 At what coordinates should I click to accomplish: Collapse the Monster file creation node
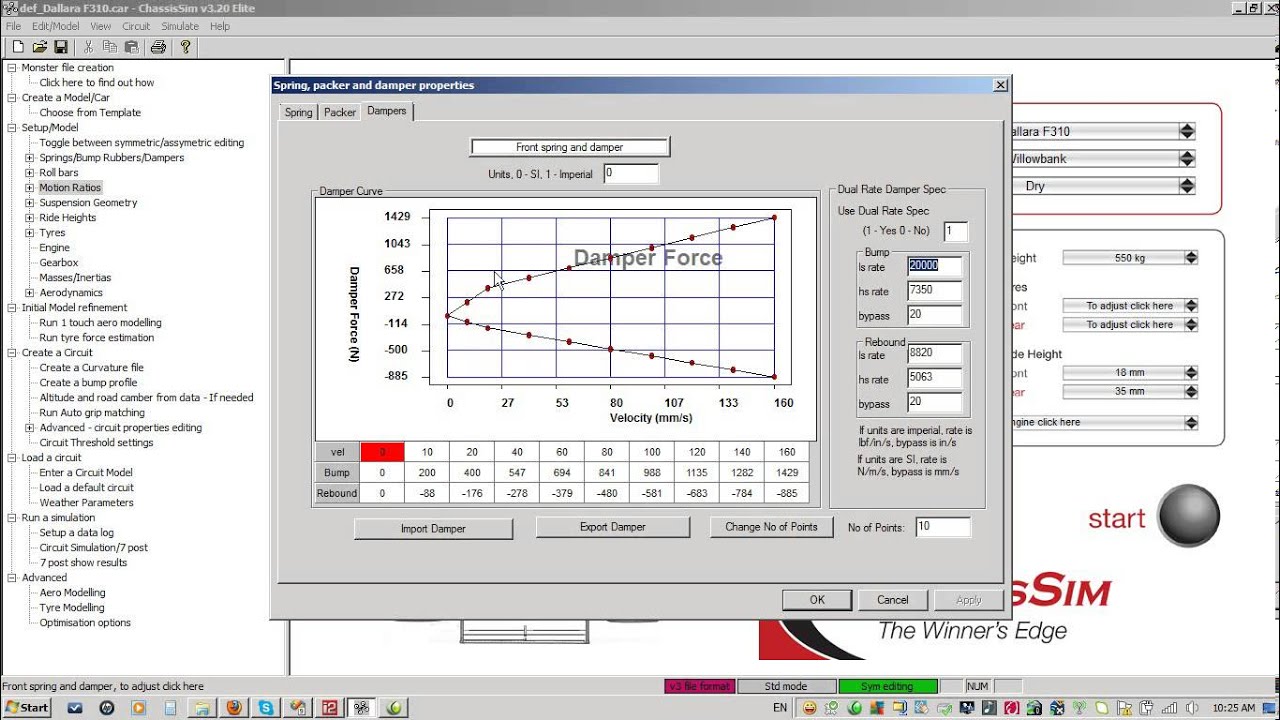click(x=12, y=68)
